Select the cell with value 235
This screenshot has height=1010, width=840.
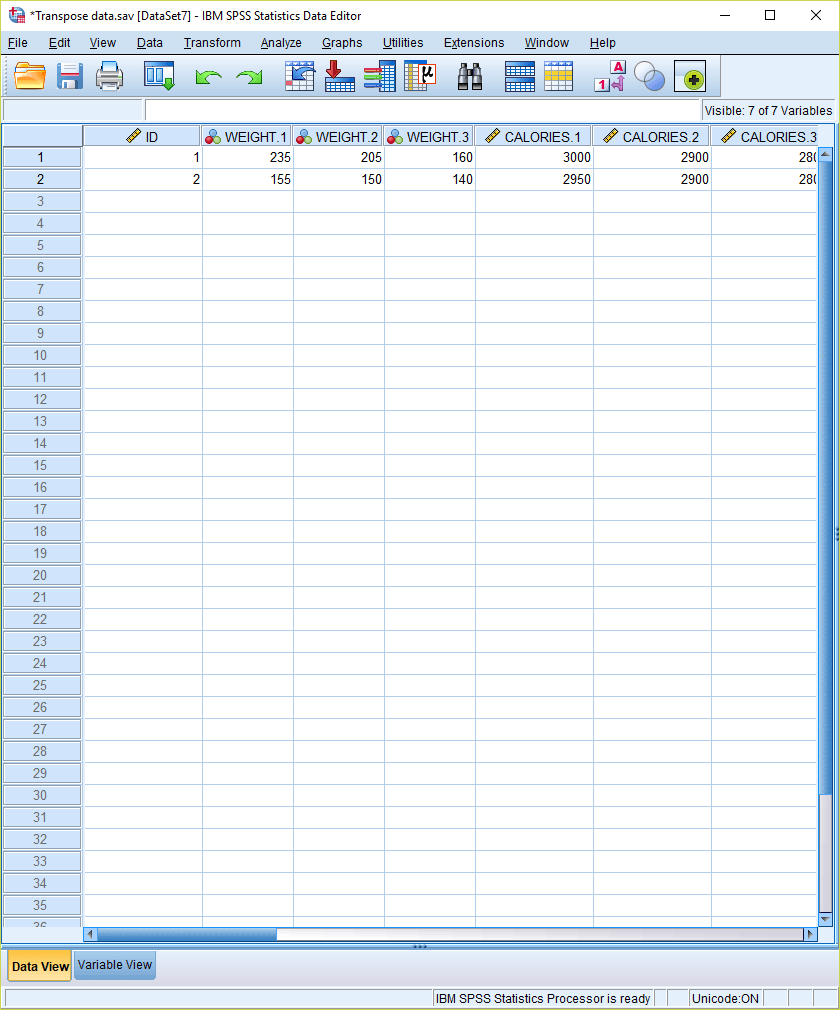(x=248, y=158)
